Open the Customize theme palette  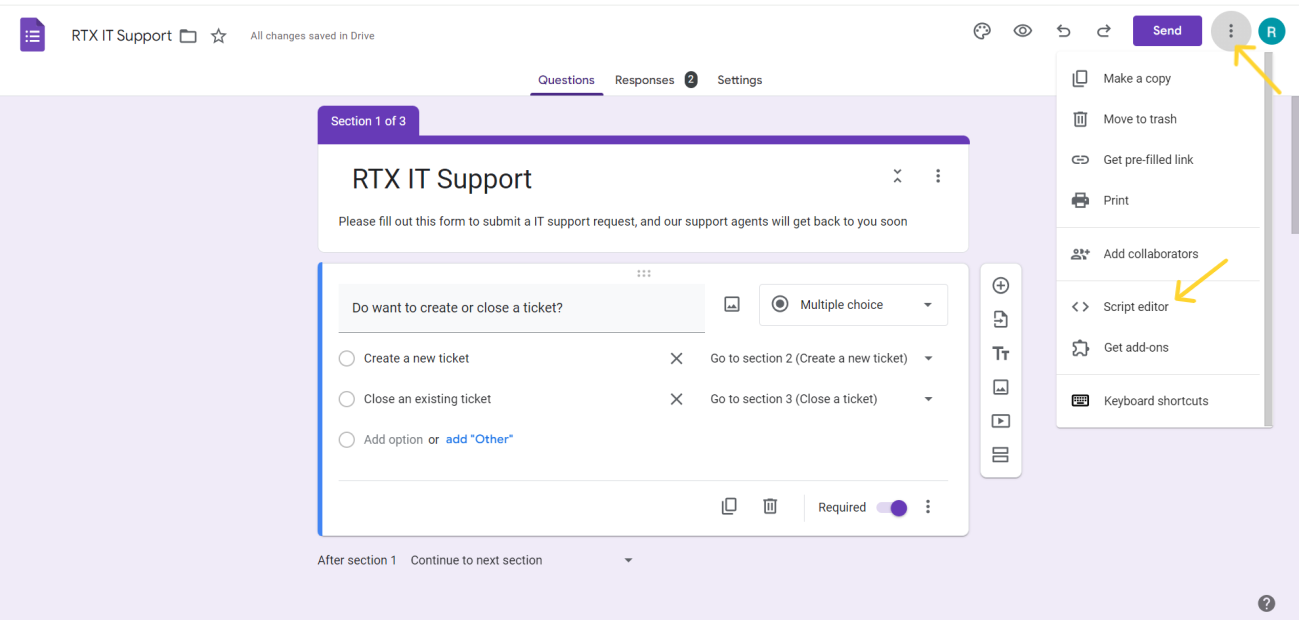coord(981,31)
